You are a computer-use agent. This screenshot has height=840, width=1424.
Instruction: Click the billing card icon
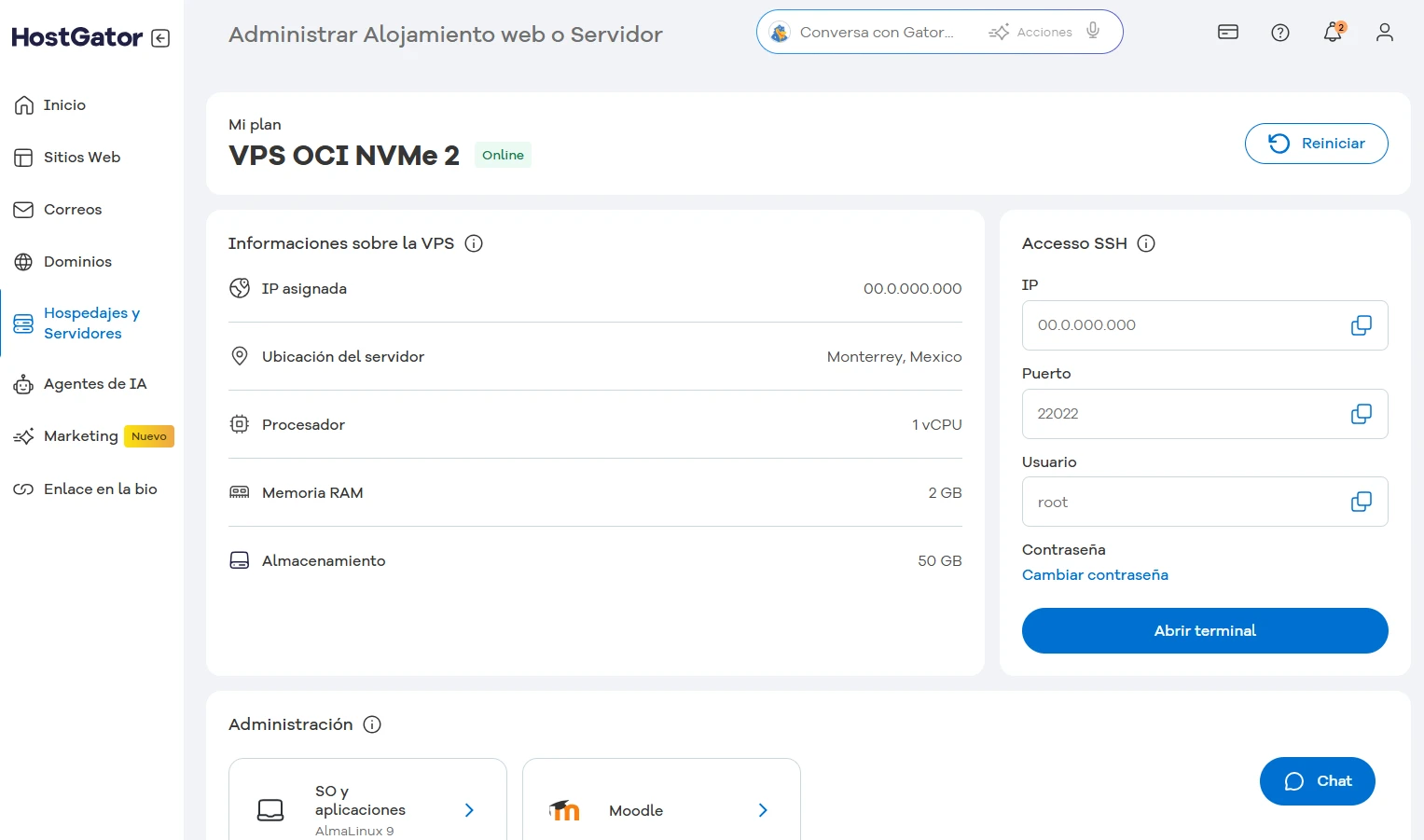(1227, 32)
